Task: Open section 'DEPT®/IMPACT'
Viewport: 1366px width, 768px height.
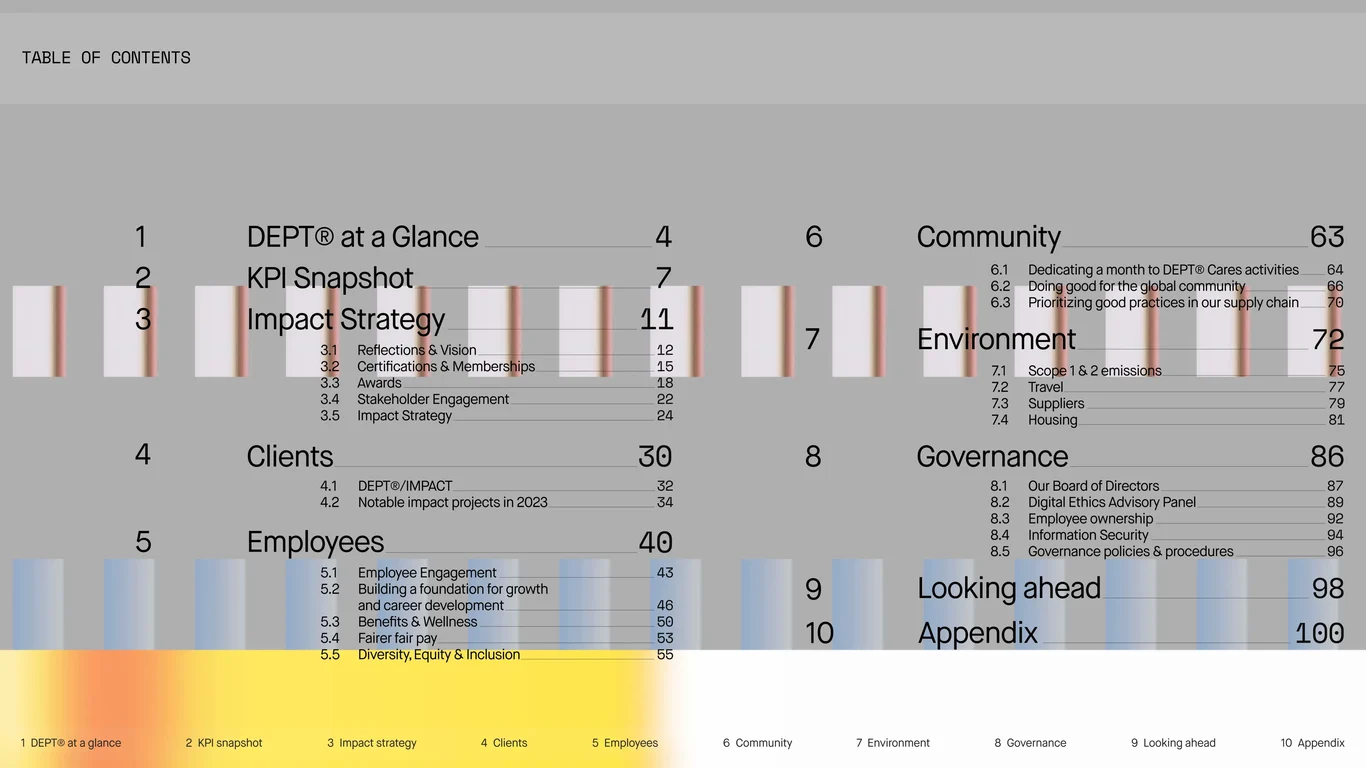Action: pyautogui.click(x=405, y=486)
